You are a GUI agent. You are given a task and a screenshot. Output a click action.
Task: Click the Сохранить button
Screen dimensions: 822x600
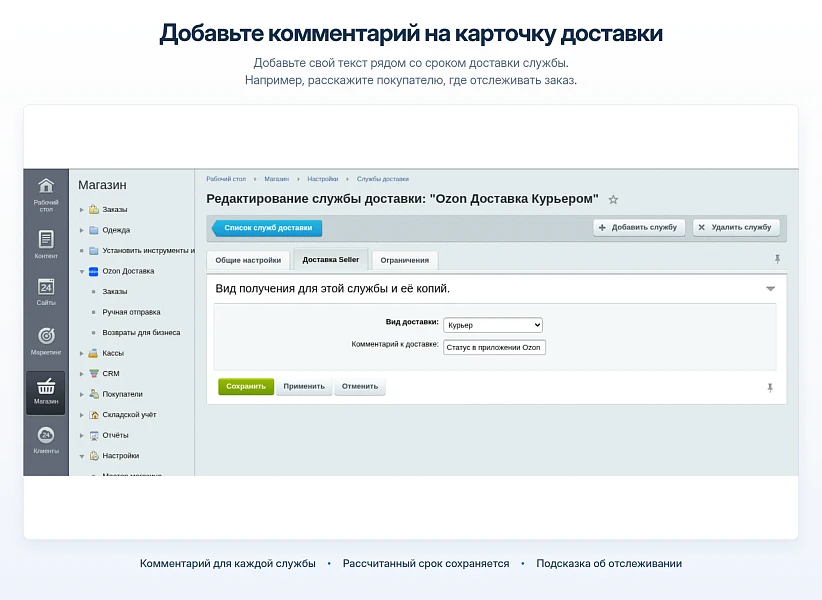[x=246, y=386]
